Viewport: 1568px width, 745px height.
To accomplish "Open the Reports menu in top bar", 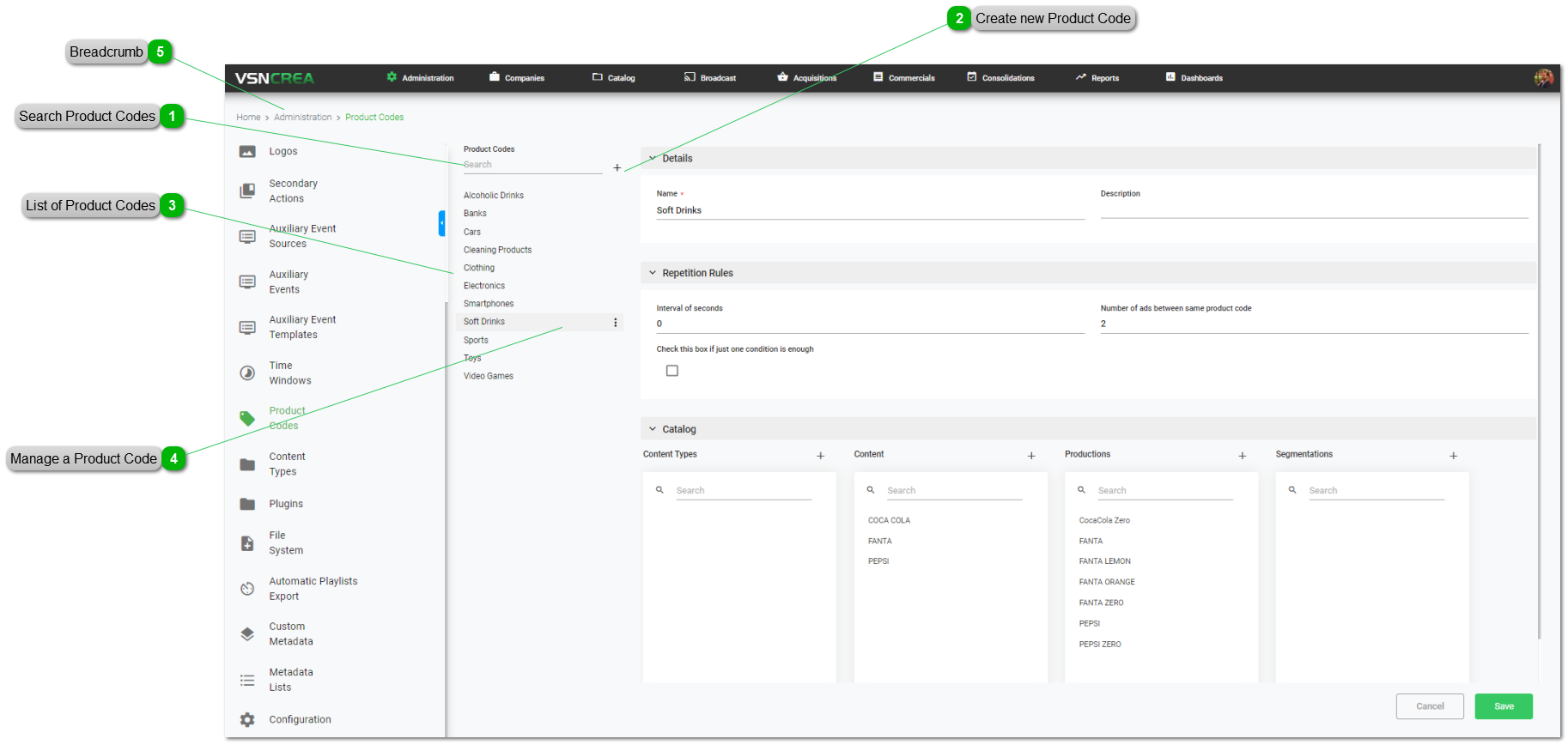I will [1097, 78].
